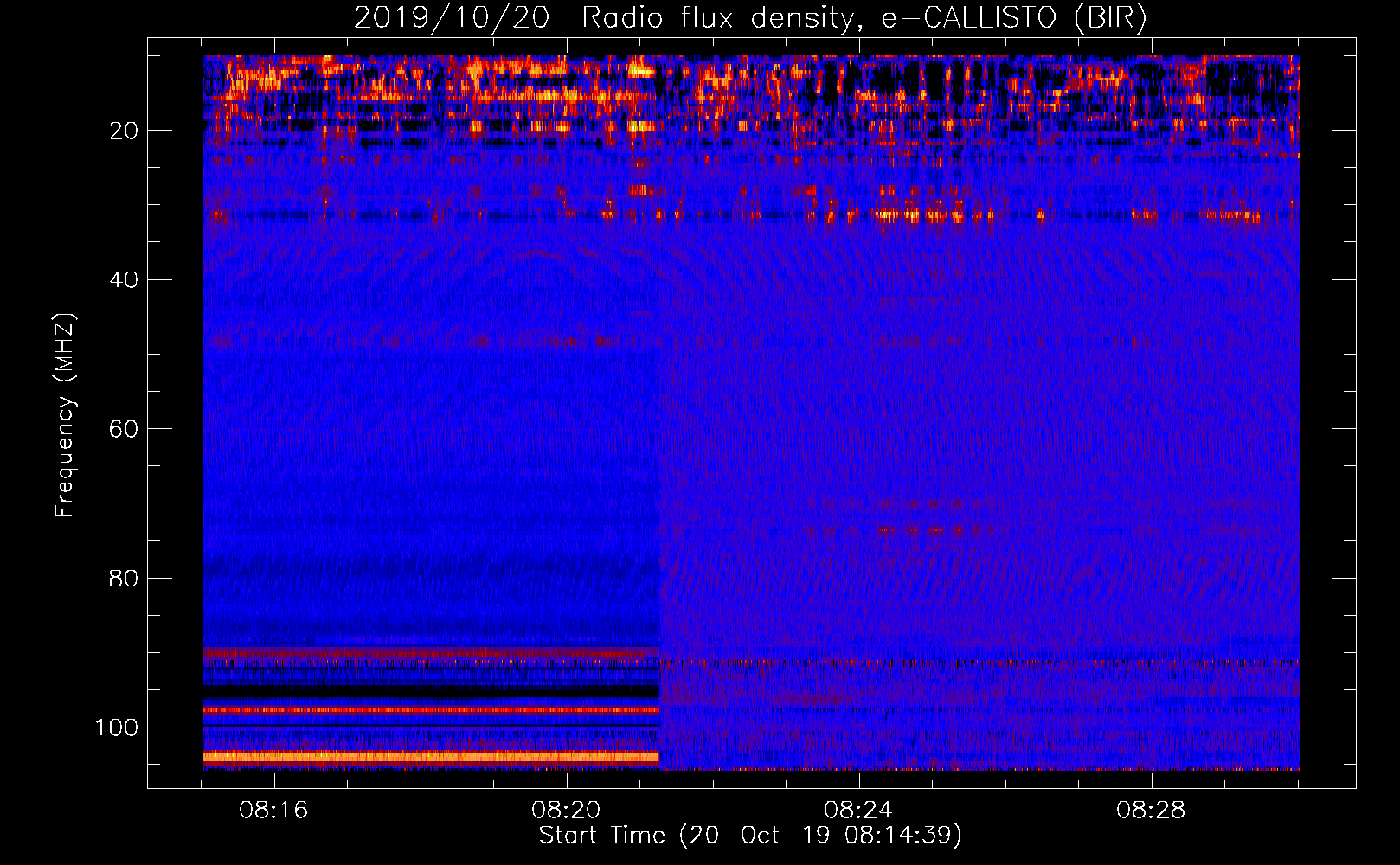This screenshot has height=865, width=1400.
Task: Click the bright yellow band near 104 MHz
Action: [431, 757]
